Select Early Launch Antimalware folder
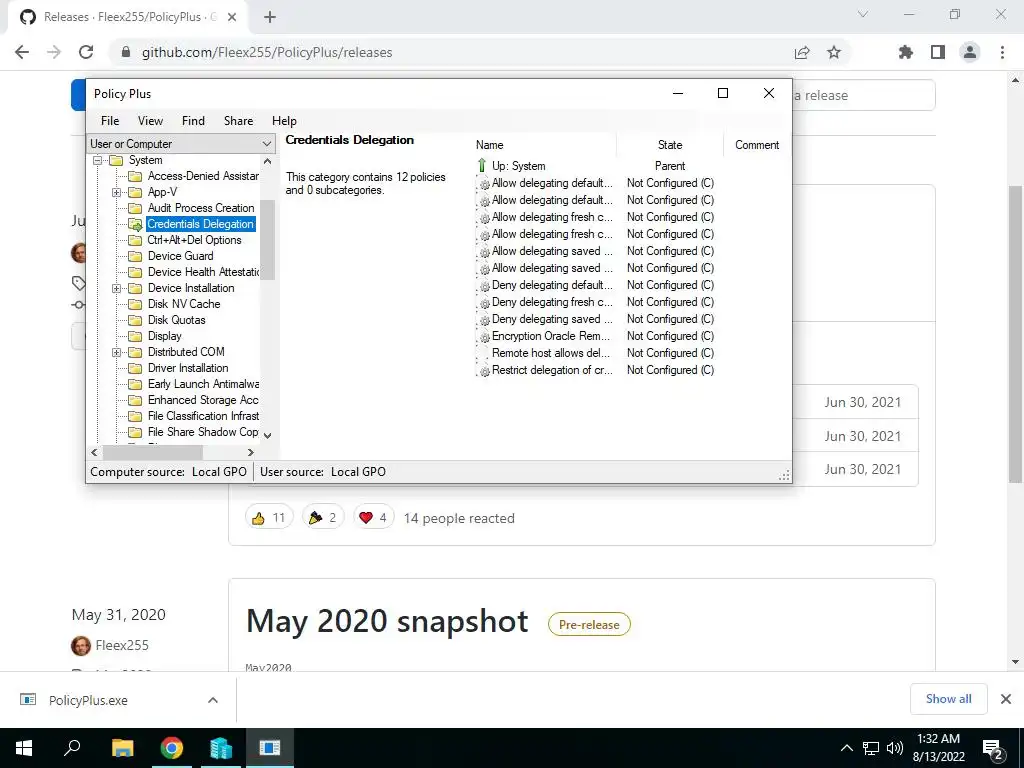 click(x=202, y=384)
